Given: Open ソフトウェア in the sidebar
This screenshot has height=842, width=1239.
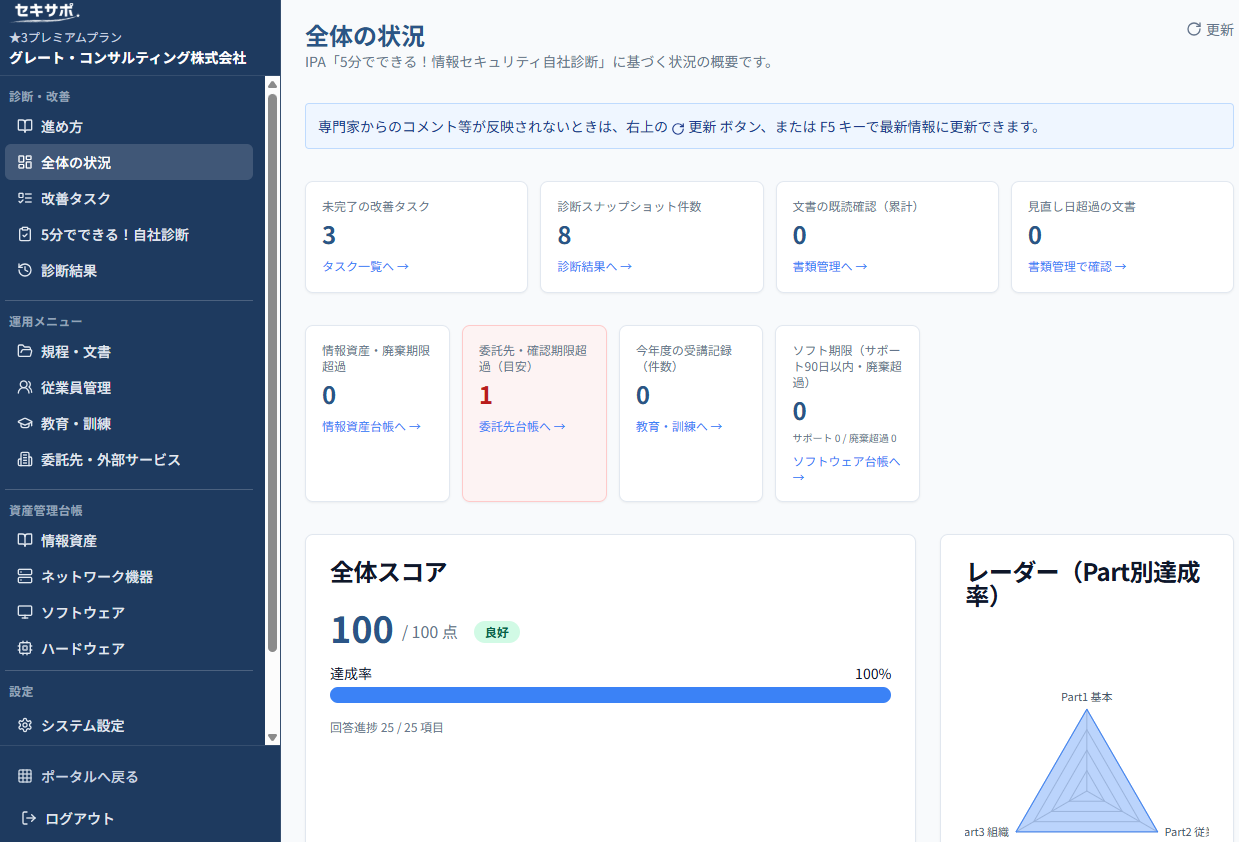Looking at the screenshot, I should tap(129, 613).
